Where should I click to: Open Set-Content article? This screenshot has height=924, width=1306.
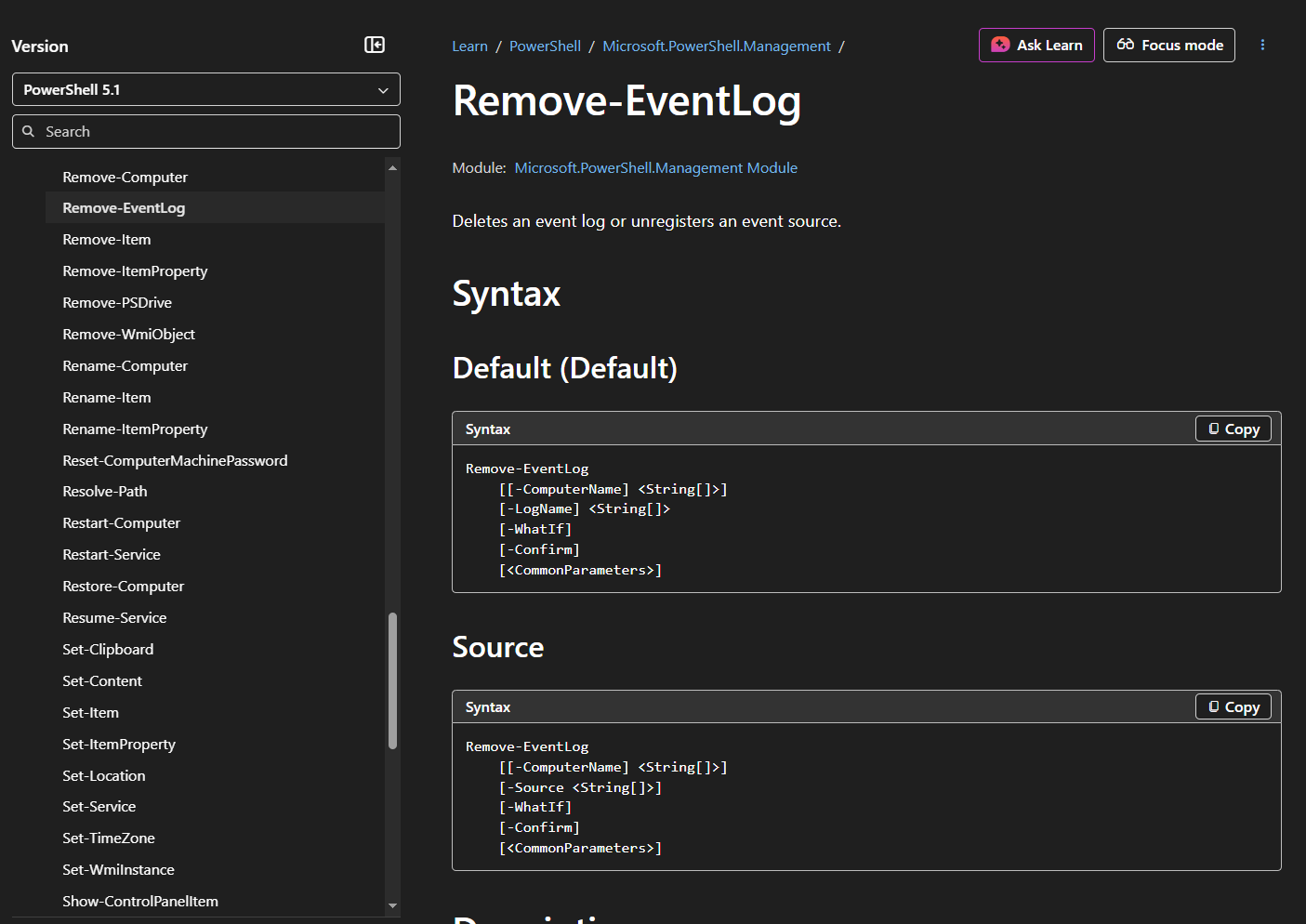(102, 680)
